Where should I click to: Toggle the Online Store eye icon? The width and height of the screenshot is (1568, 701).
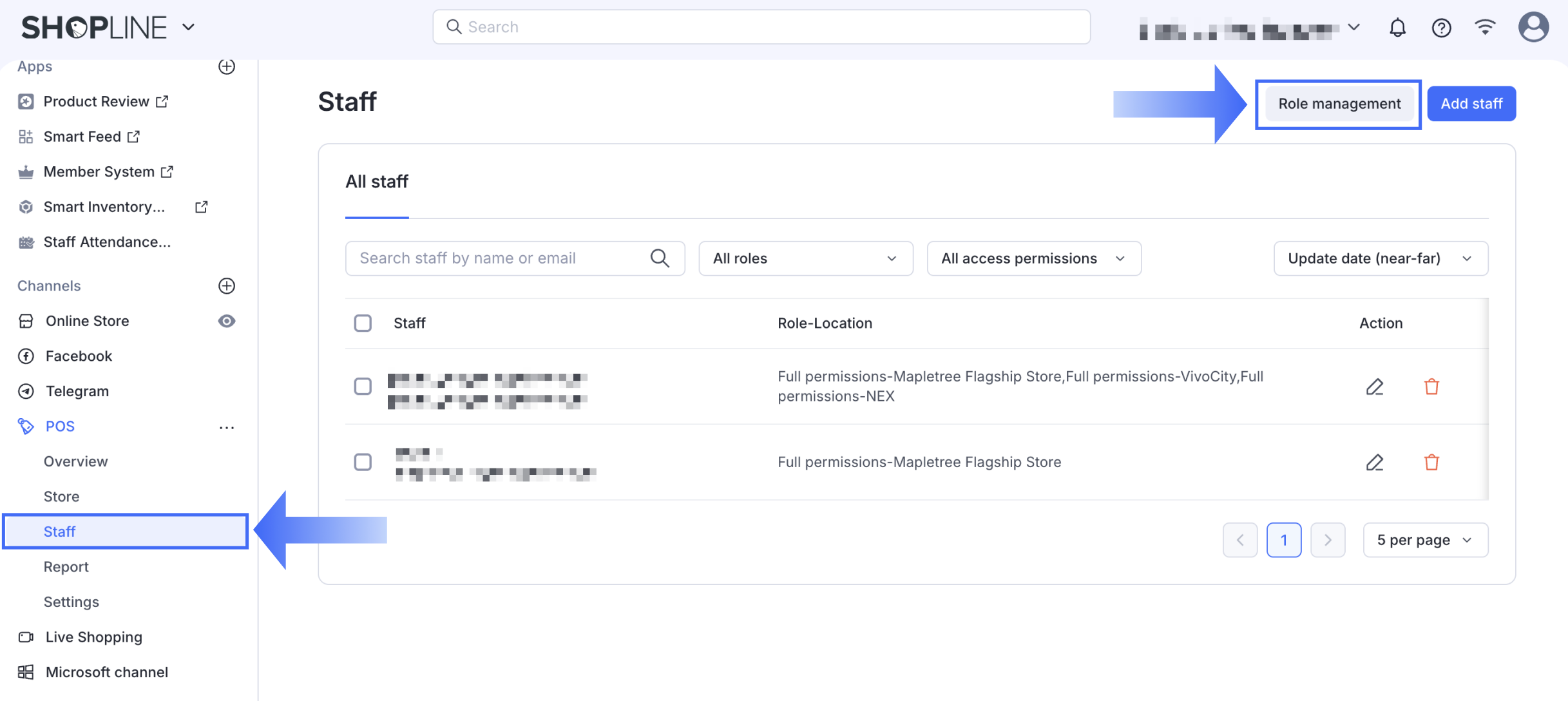[227, 321]
